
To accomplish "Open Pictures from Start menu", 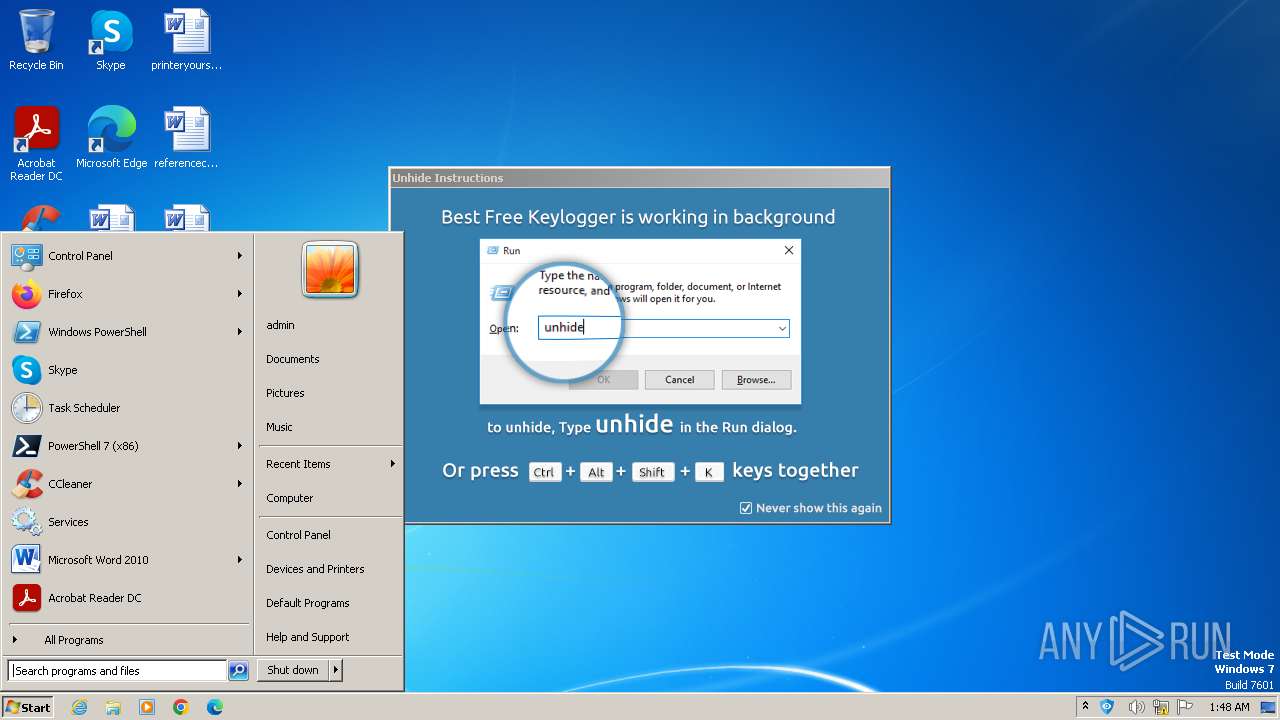I will coord(285,393).
